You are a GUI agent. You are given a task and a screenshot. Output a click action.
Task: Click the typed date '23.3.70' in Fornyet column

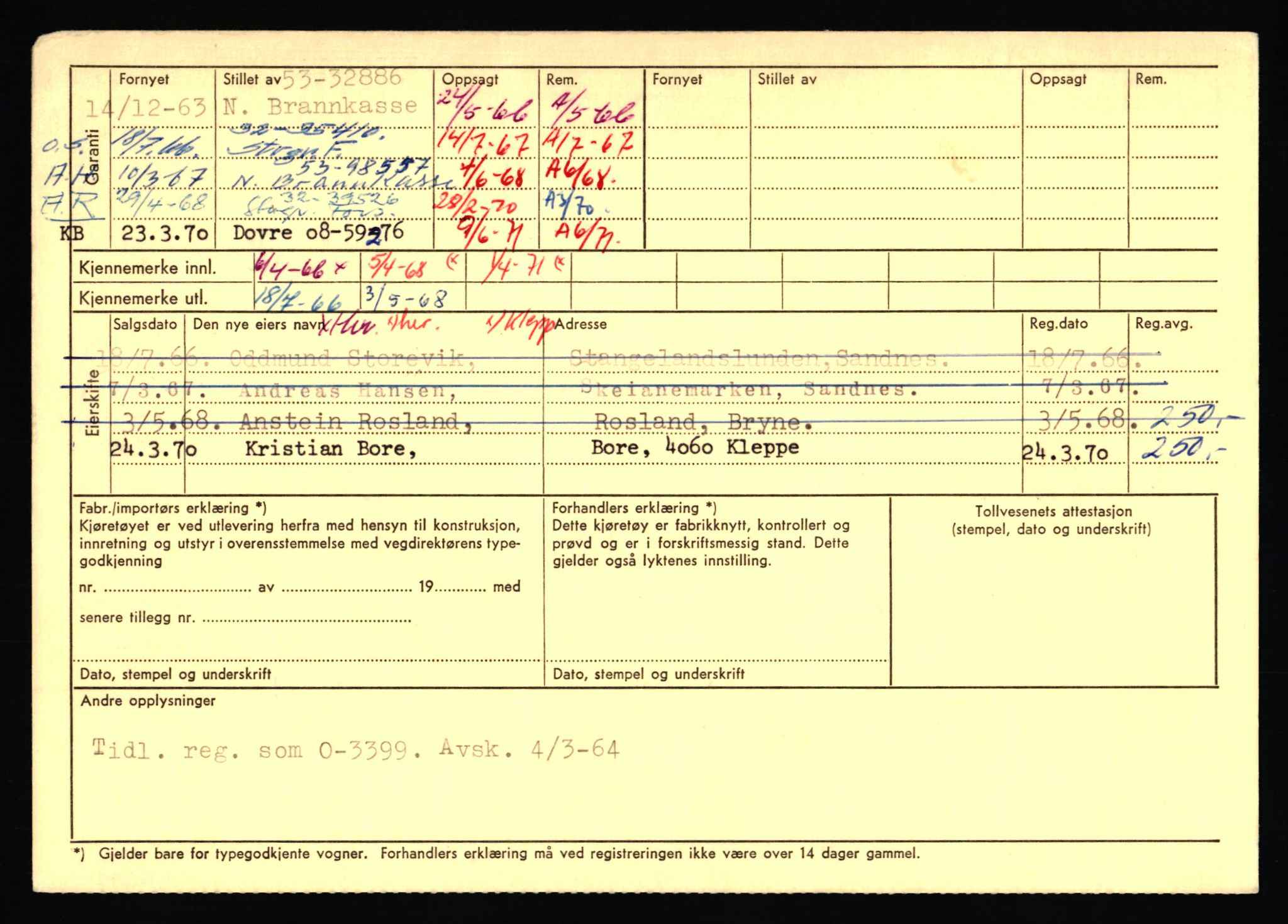point(165,233)
